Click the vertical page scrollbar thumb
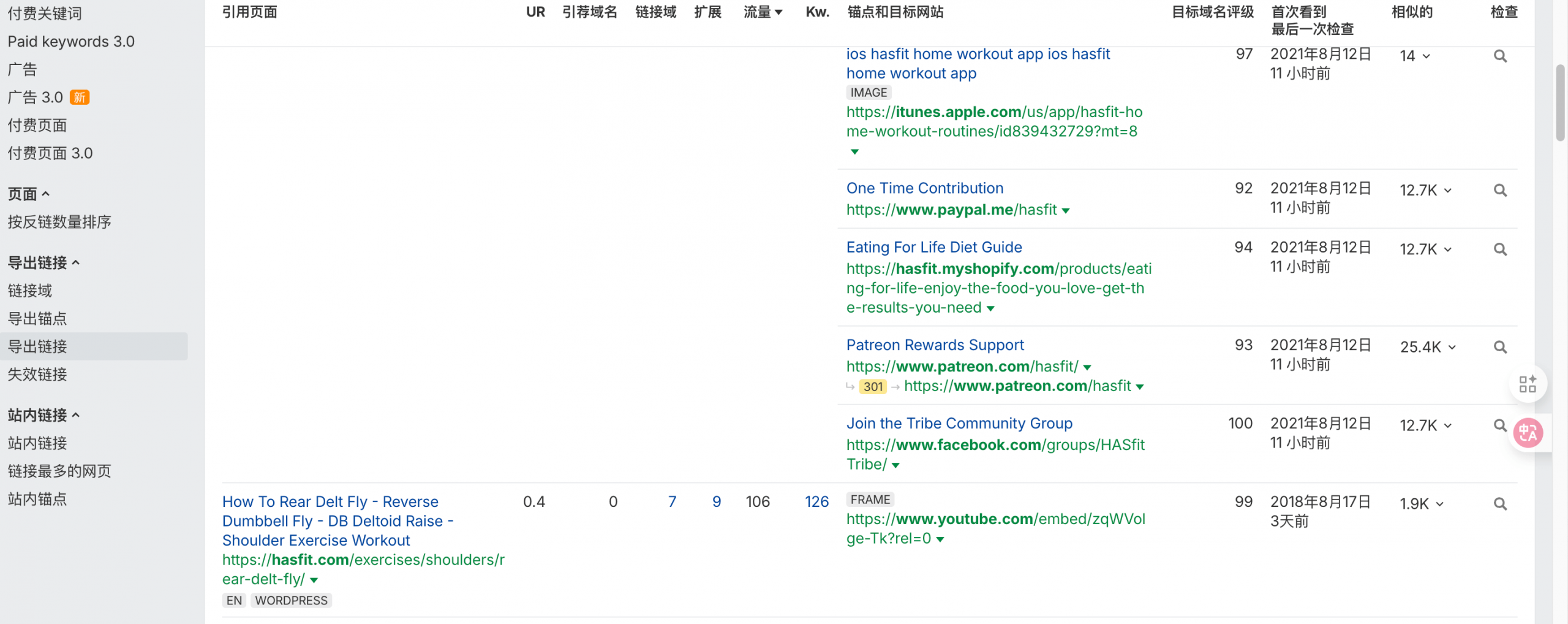This screenshot has width=1568, height=624. [x=1560, y=102]
